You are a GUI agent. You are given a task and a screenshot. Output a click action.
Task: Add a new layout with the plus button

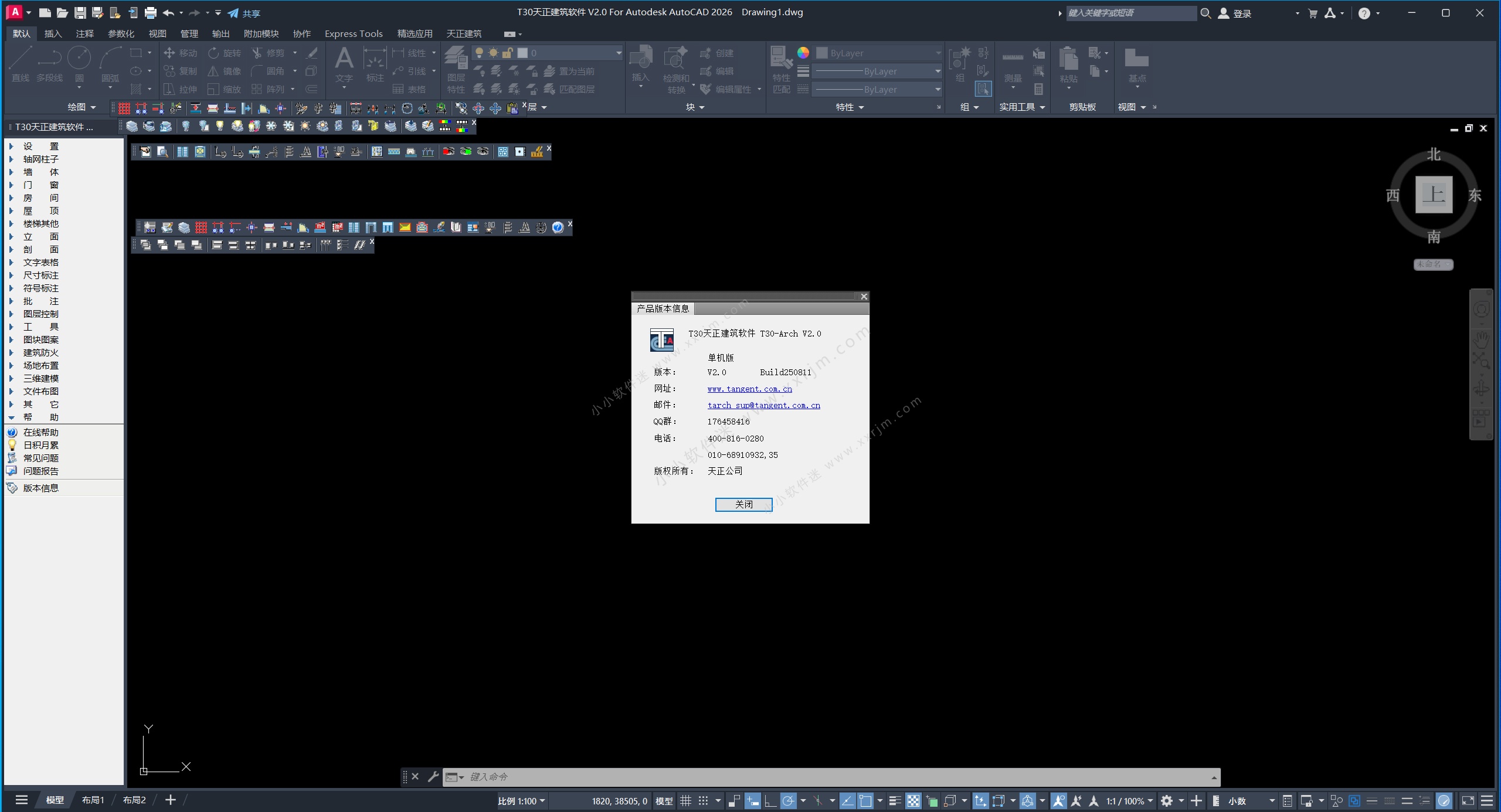click(171, 800)
